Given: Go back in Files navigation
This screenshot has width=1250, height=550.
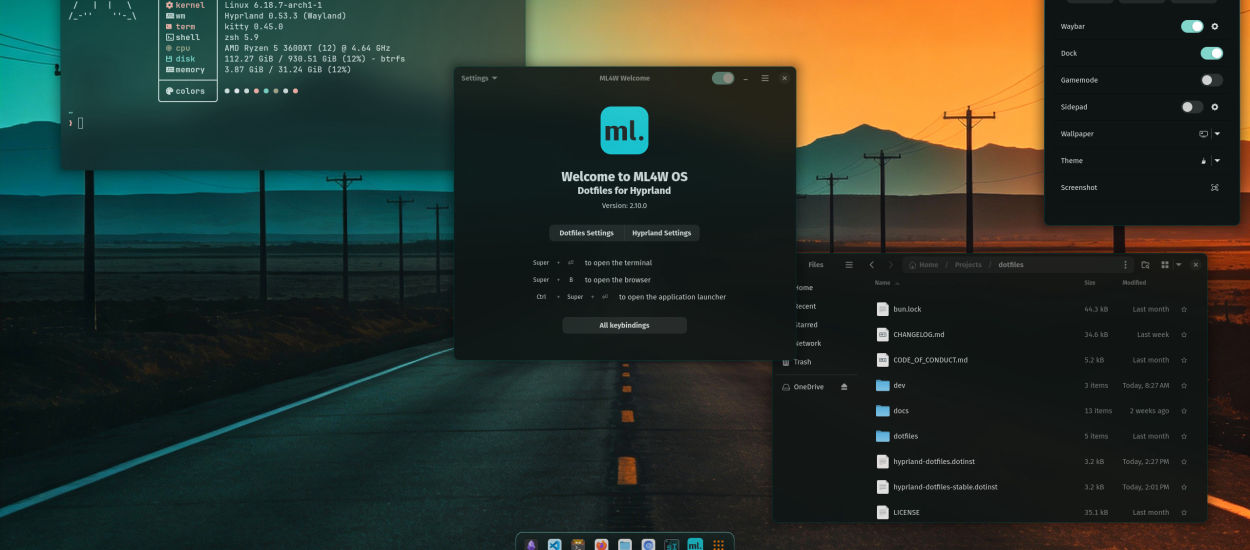Looking at the screenshot, I should coord(872,265).
